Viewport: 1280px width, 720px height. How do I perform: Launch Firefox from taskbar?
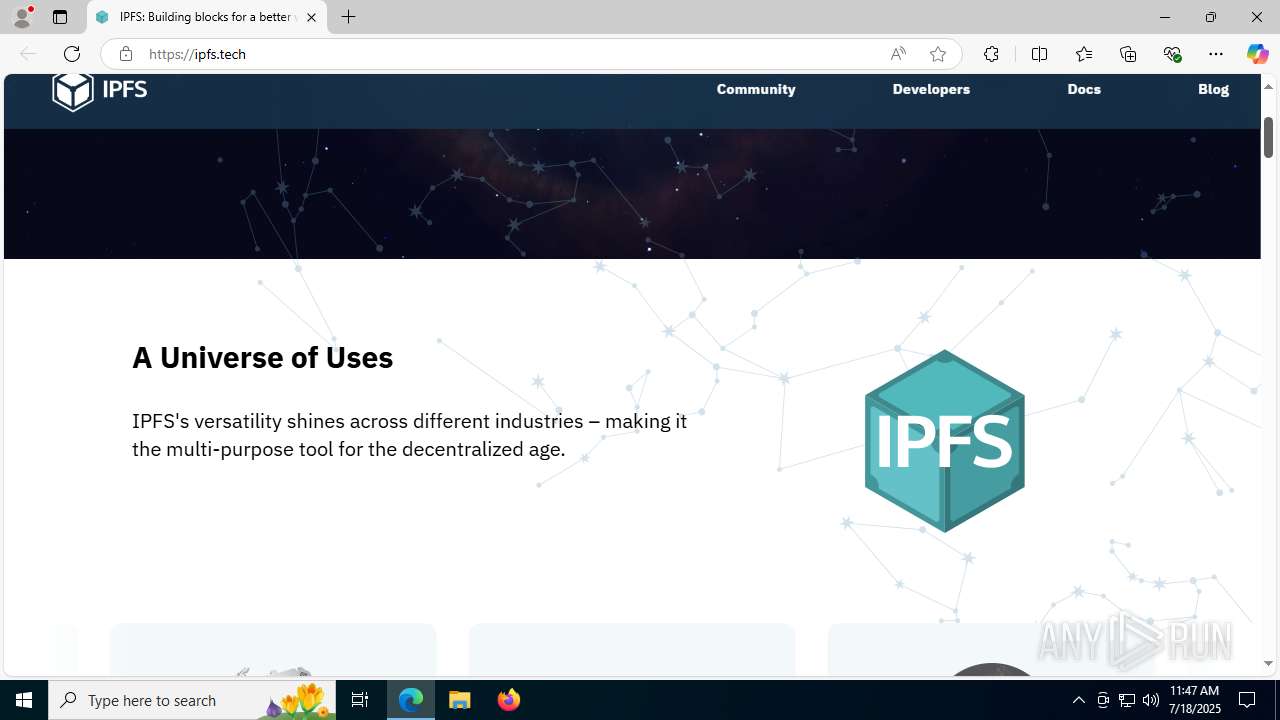coord(508,700)
